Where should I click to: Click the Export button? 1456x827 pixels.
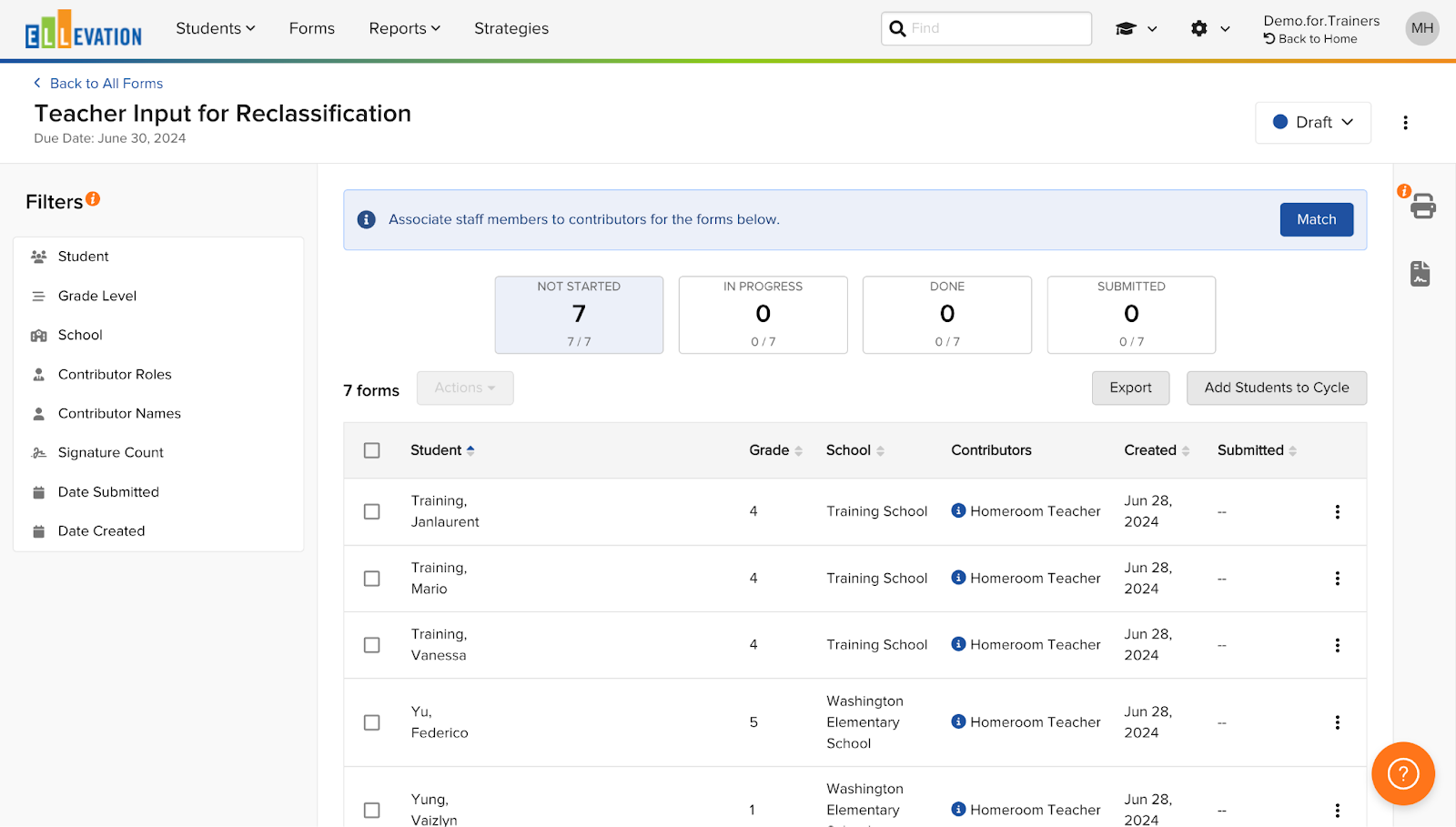tap(1130, 388)
